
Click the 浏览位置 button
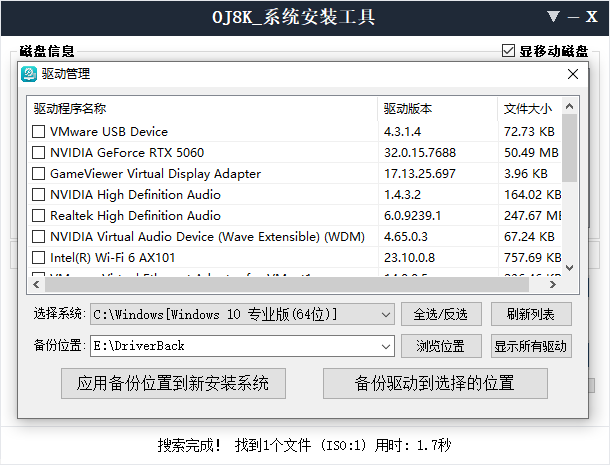point(441,346)
